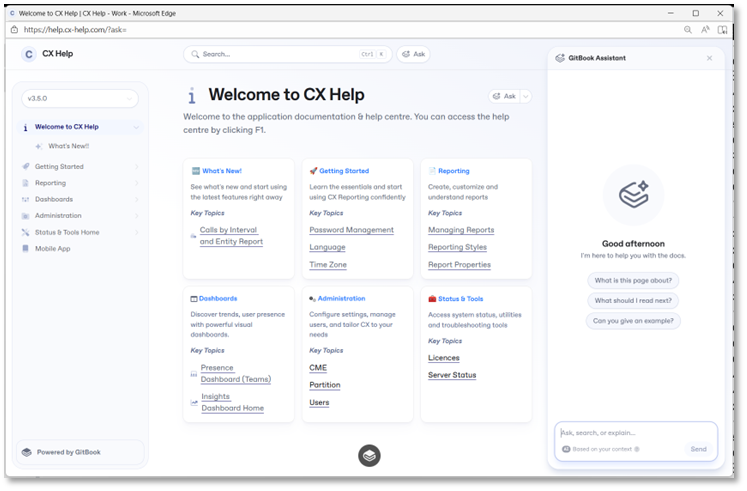Expand the Dashboards sidebar section chevron
747x491 pixels.
(x=136, y=200)
